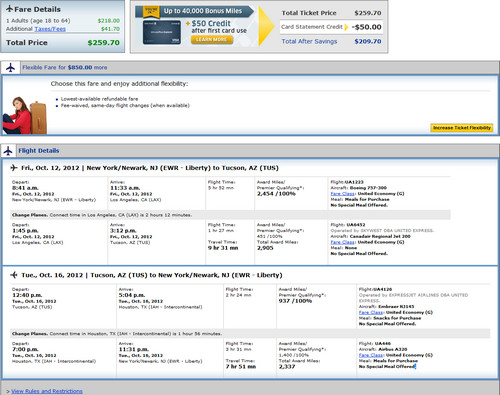The width and height of the screenshot is (500, 395).
Task: Click Tue., Oct. 16, 2012 Tucson to EWR heading
Action: (x=152, y=275)
